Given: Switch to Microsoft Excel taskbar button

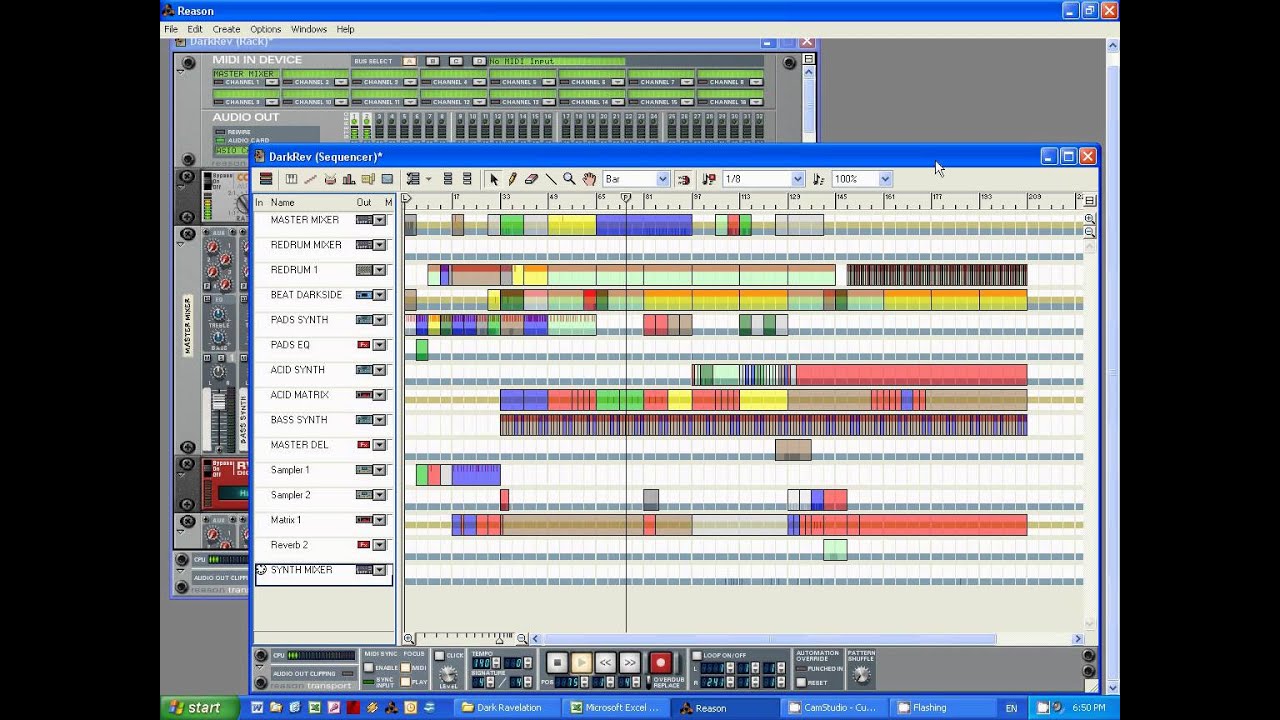Looking at the screenshot, I should point(614,708).
